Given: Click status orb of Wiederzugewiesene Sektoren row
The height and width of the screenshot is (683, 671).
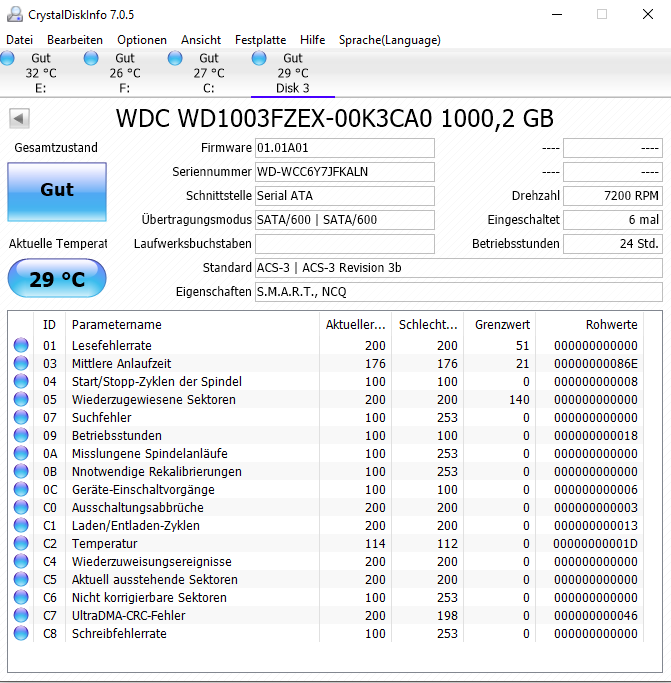Looking at the screenshot, I should pos(21,399).
